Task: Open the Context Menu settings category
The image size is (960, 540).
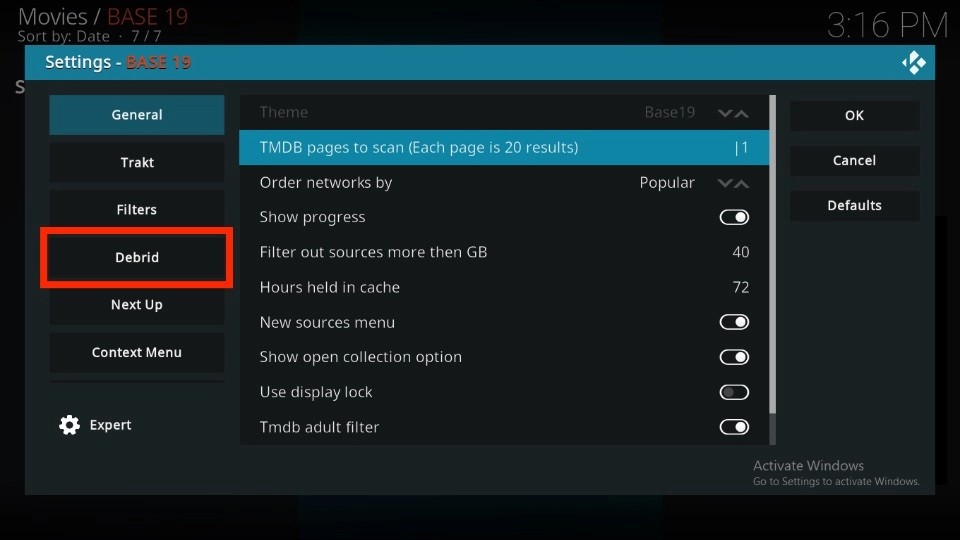Action: [x=137, y=352]
